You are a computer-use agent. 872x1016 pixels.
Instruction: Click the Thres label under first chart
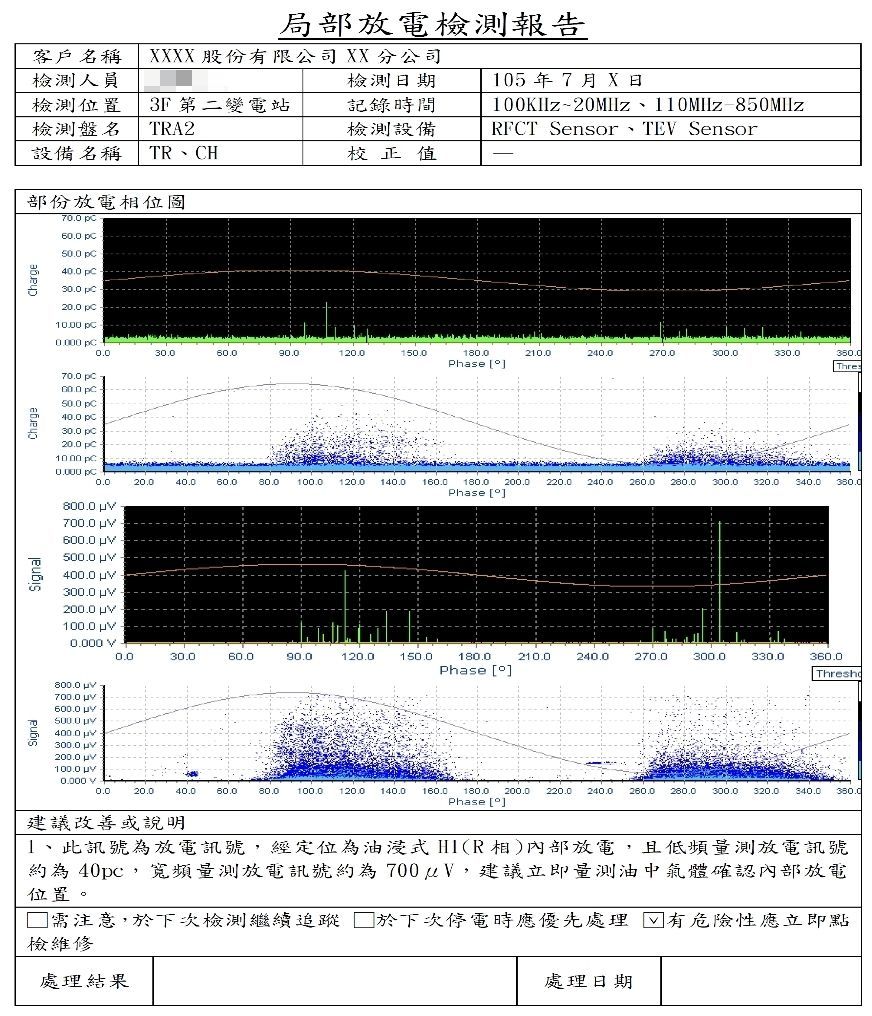point(847,366)
